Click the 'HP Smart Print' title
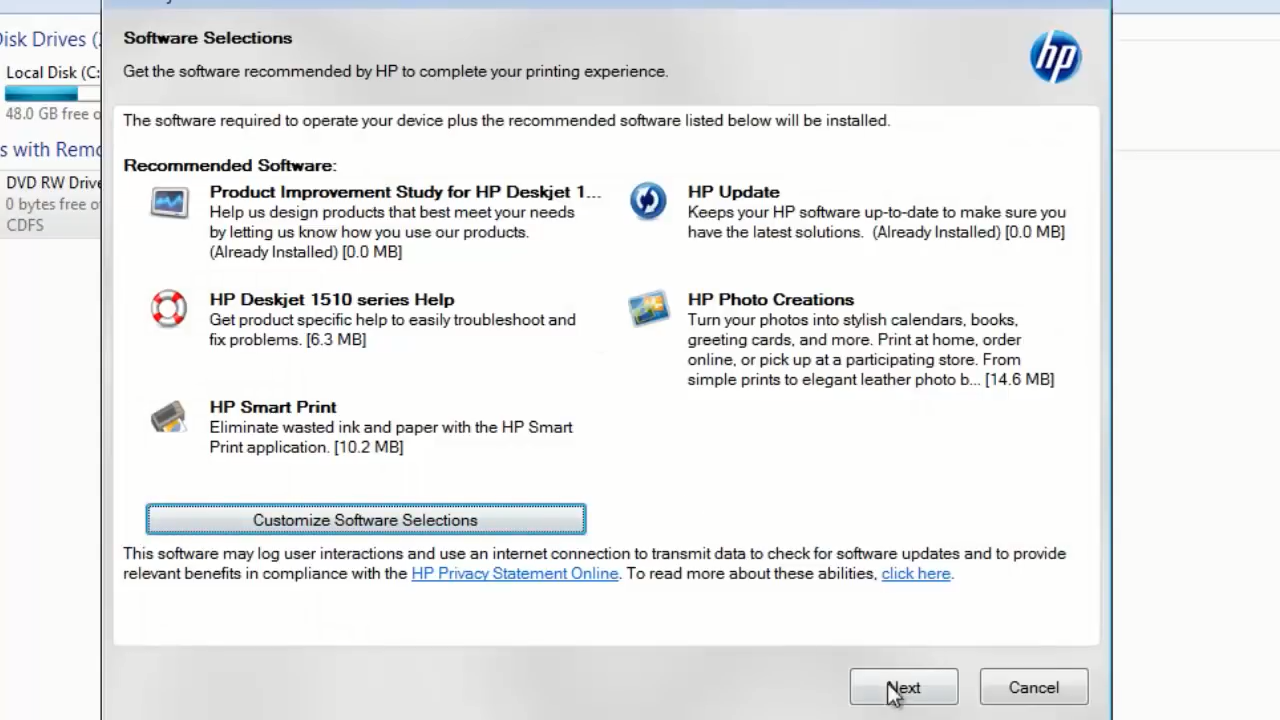The width and height of the screenshot is (1280, 720). (x=273, y=407)
